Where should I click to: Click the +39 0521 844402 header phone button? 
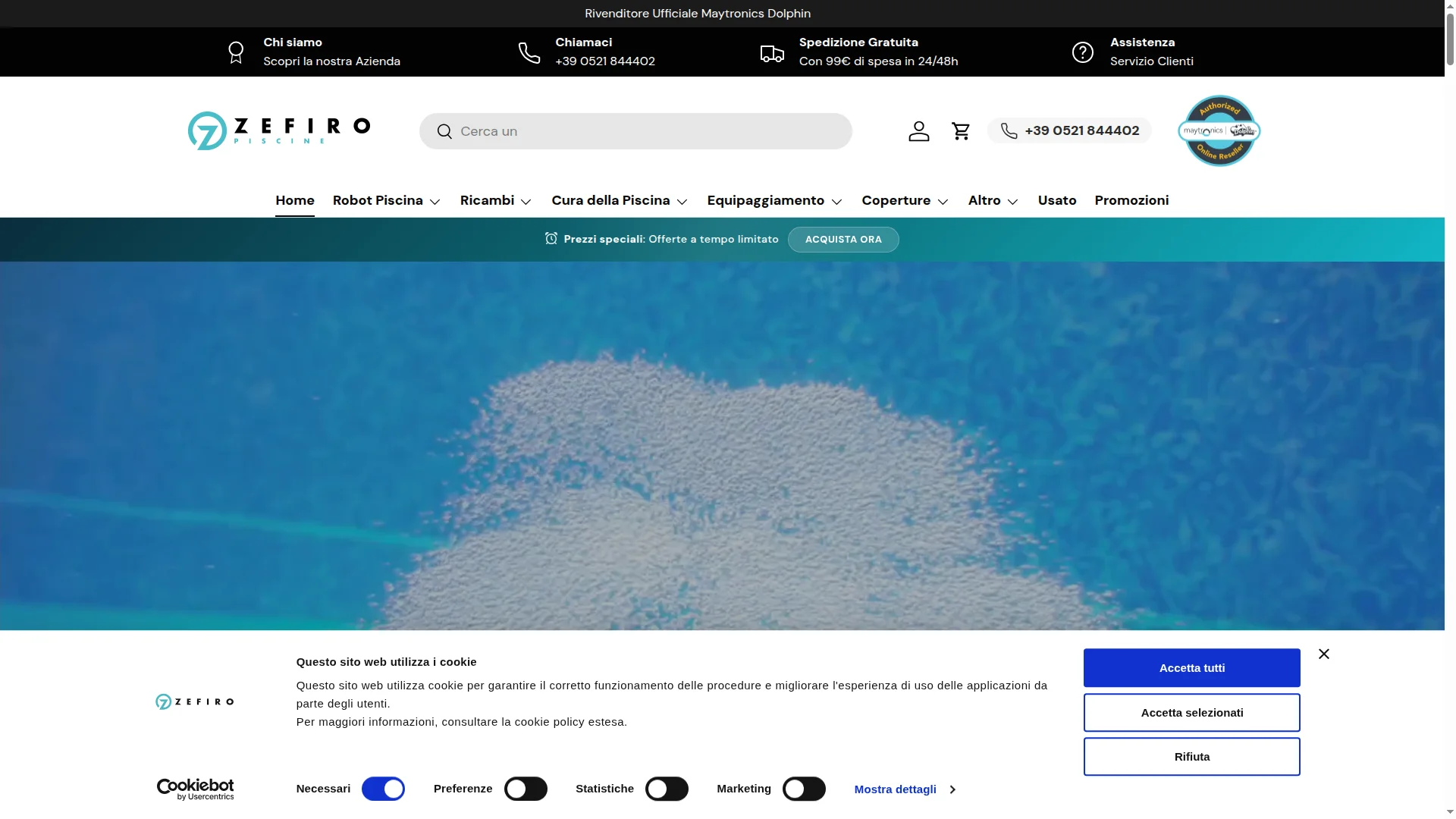click(x=1069, y=130)
